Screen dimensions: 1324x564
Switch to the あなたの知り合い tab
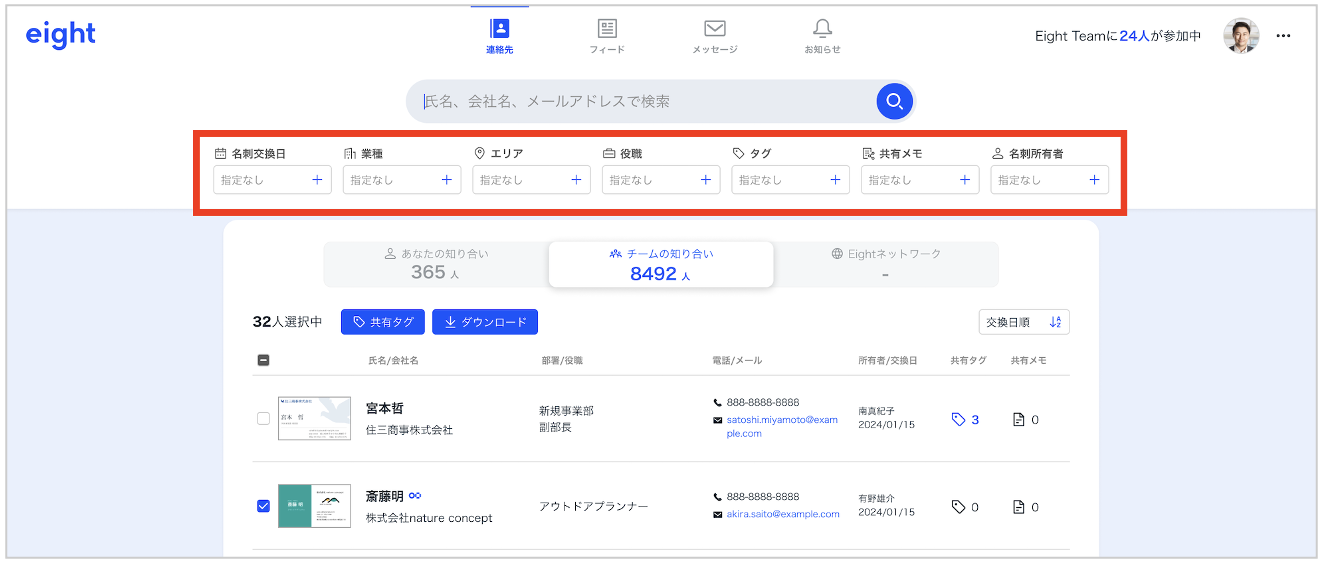coord(436,264)
